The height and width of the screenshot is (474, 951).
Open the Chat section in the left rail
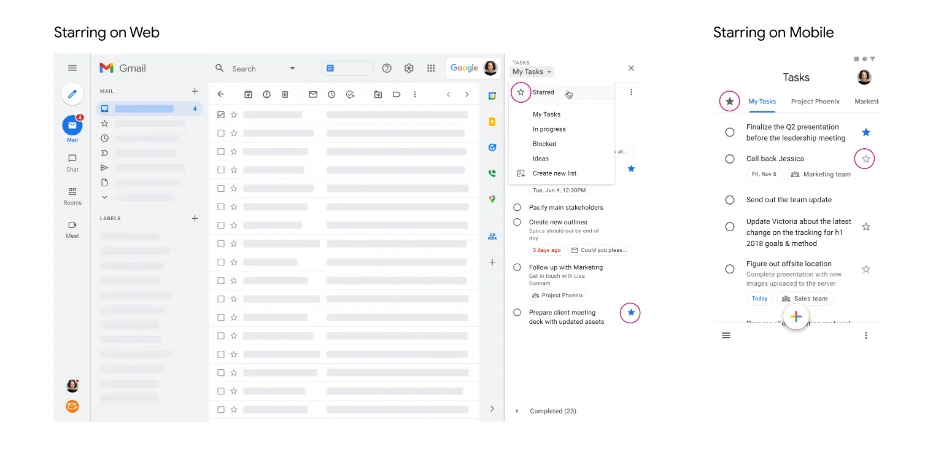point(72,162)
